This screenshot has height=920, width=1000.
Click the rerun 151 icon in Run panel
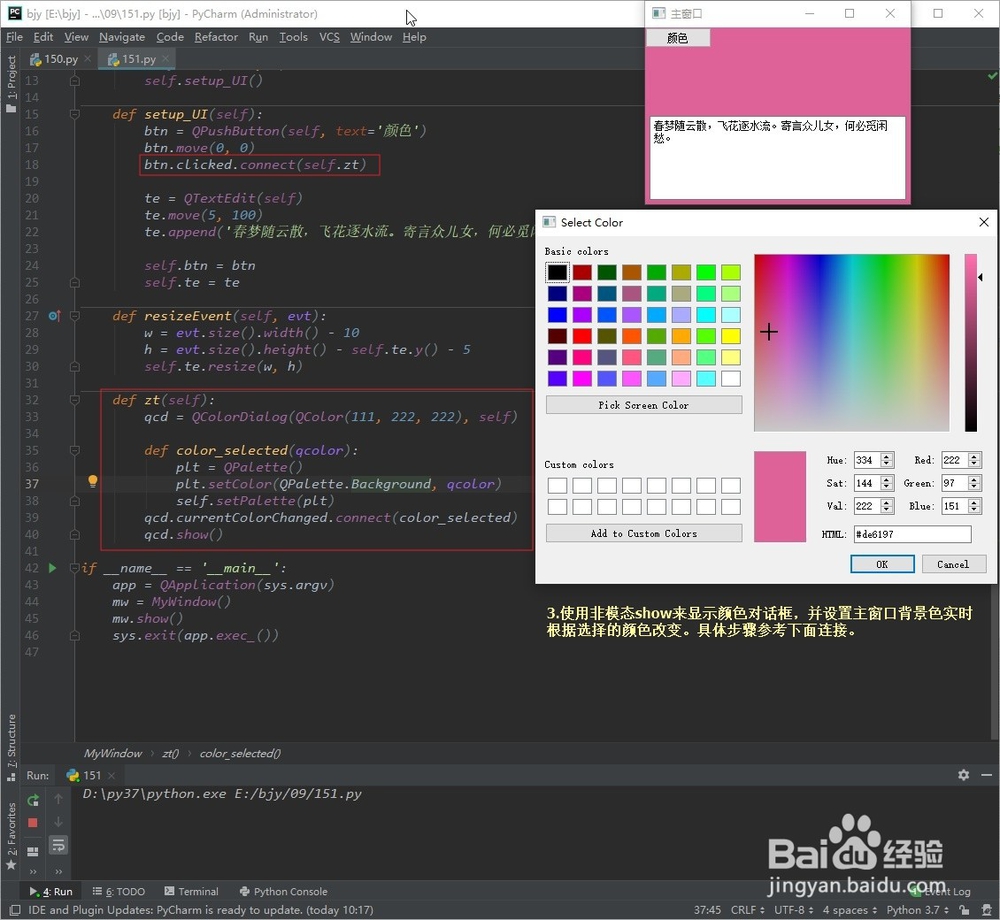point(33,800)
